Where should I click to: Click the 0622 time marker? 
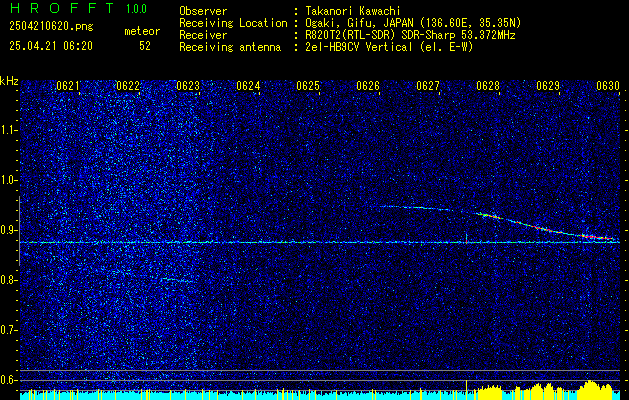tap(128, 86)
